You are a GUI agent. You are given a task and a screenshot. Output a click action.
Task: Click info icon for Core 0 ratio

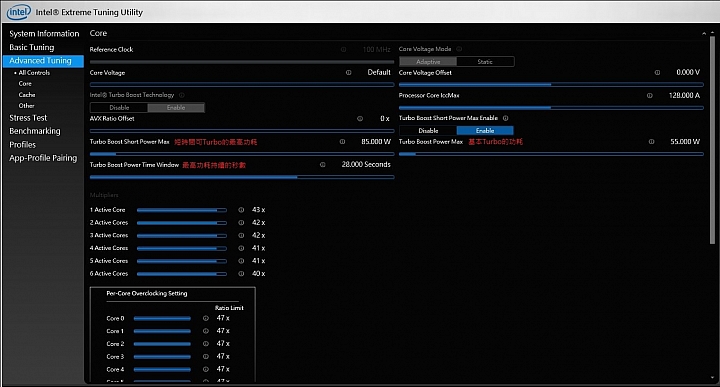point(206,318)
